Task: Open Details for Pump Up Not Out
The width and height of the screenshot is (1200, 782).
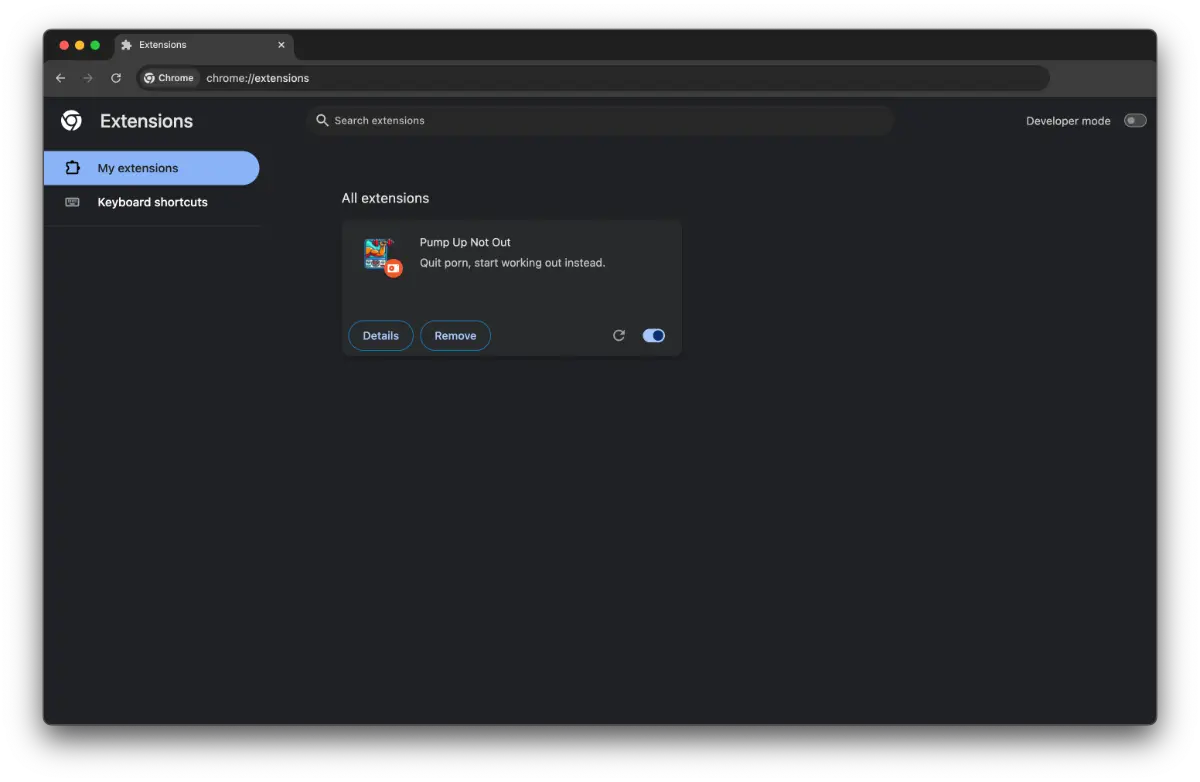Action: (x=380, y=336)
